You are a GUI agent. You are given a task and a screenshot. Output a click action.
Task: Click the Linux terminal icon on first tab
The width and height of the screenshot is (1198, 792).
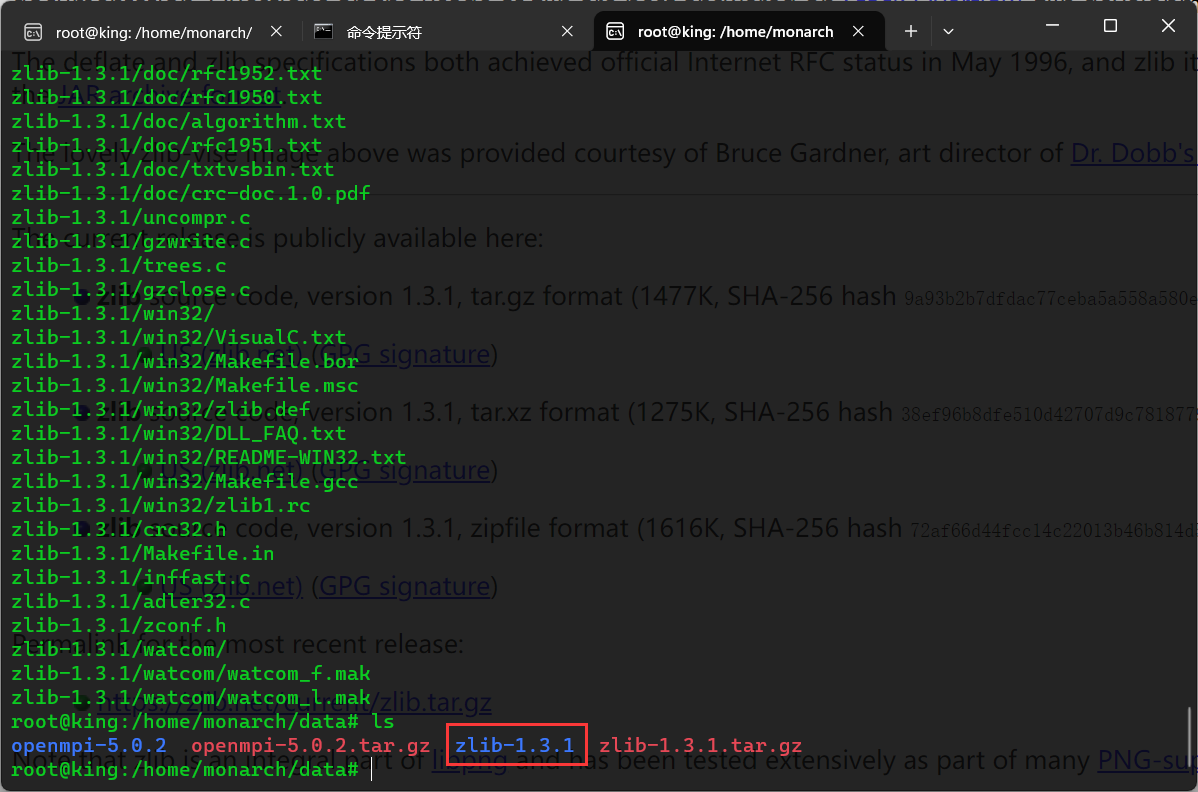[x=33, y=32]
